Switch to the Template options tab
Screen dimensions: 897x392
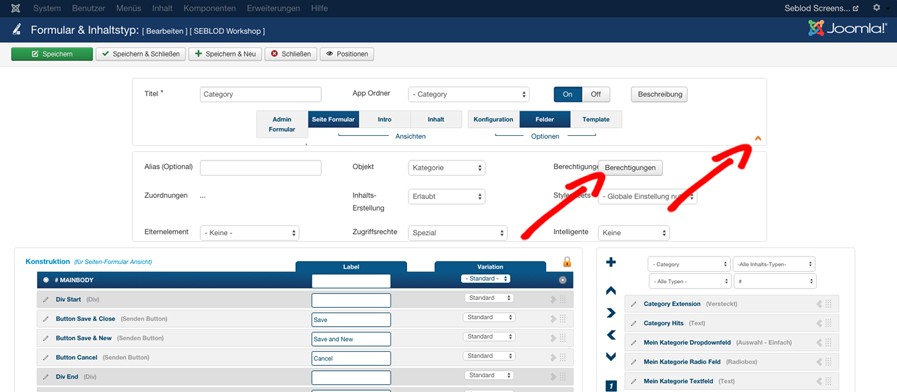tap(596, 120)
